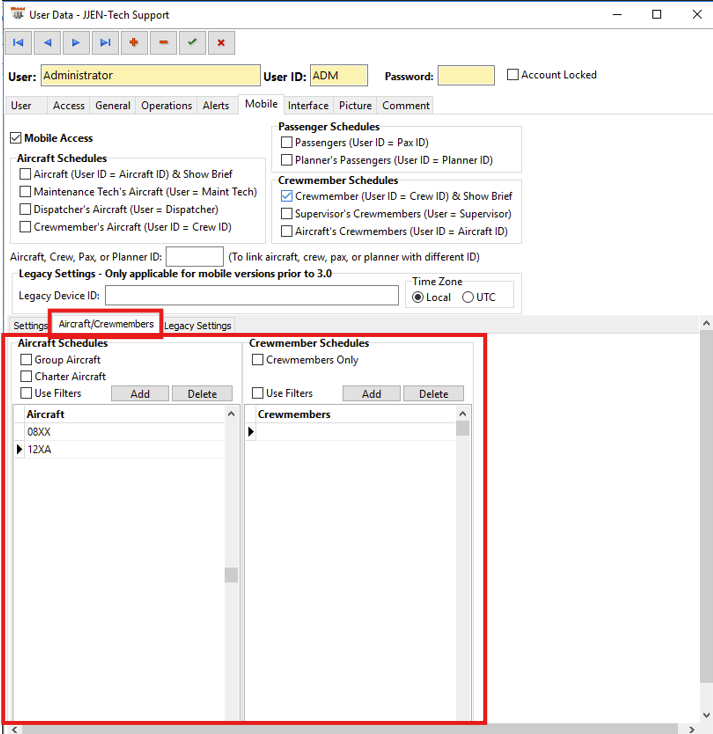Go to next record arrow

coord(76,43)
